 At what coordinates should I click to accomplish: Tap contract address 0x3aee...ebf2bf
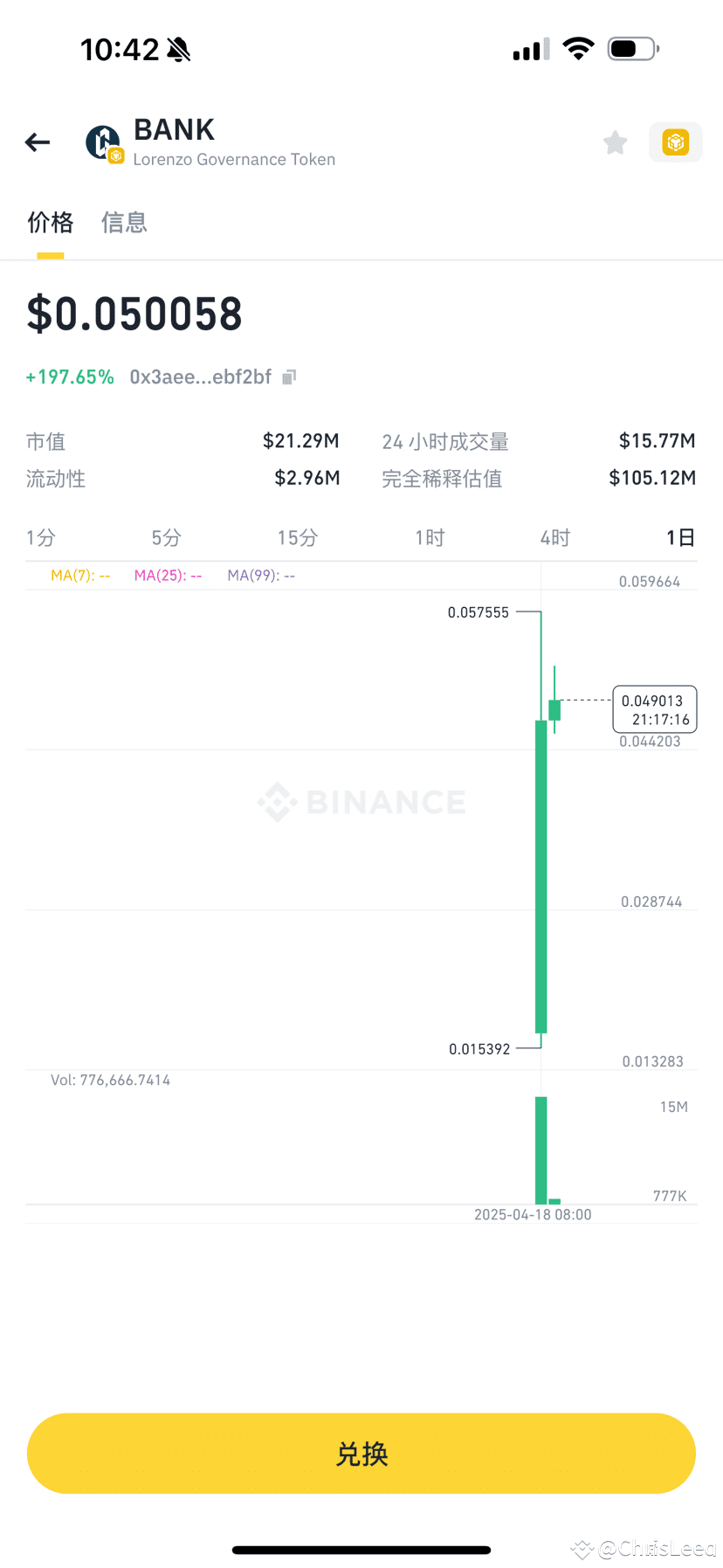pyautogui.click(x=201, y=376)
